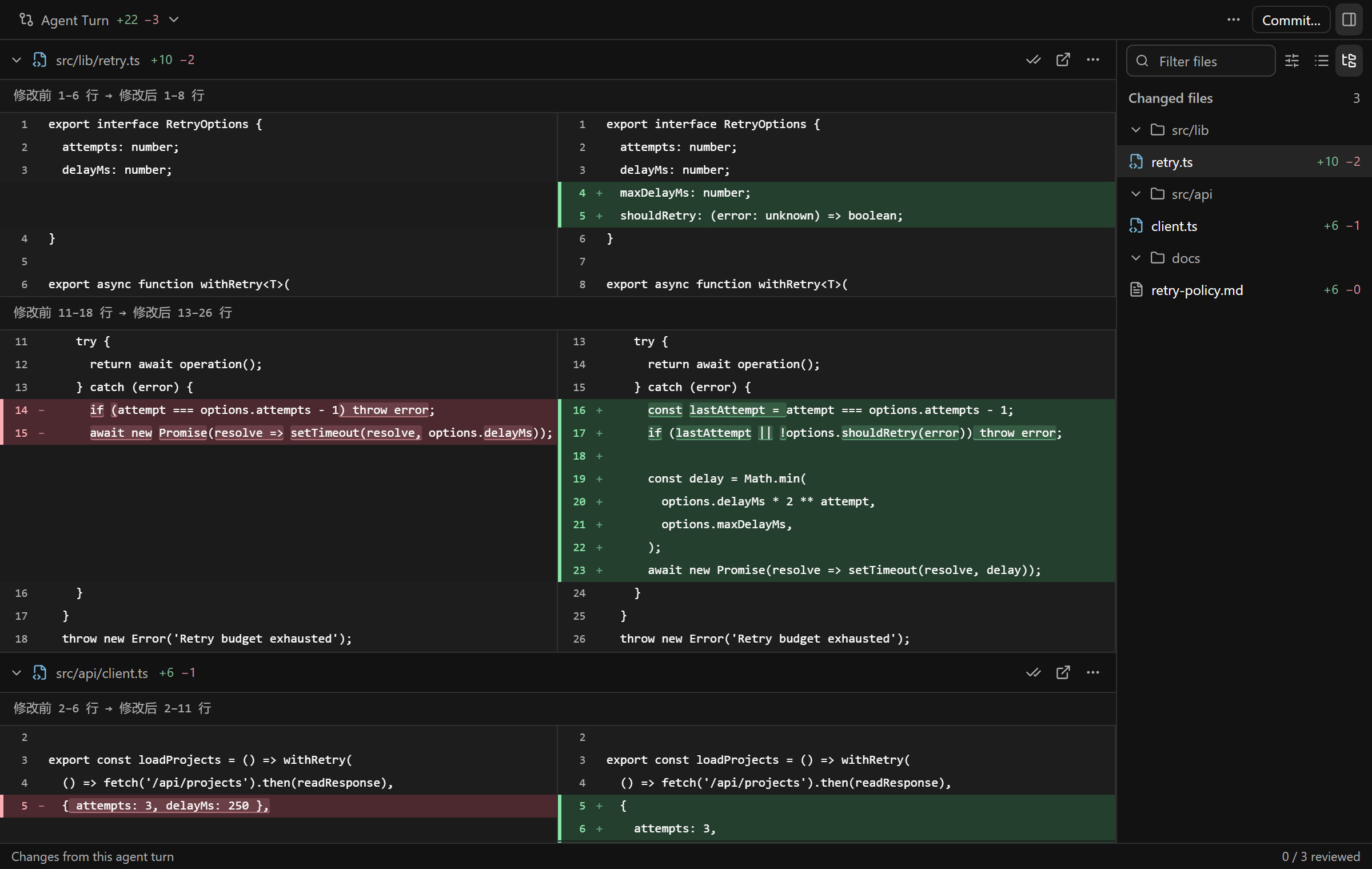
Task: Open top bar ellipsis menu beside Commit
Action: point(1234,20)
